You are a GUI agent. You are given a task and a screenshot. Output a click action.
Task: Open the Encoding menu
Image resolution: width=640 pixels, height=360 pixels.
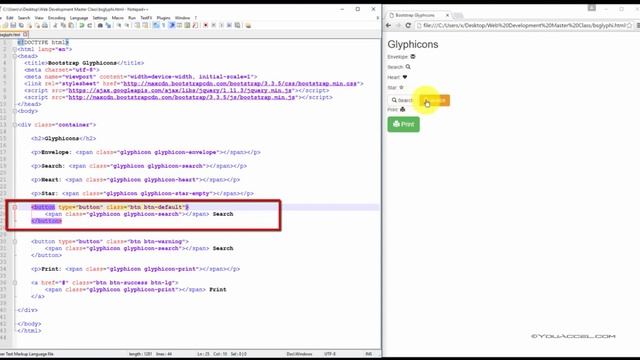[57, 18]
